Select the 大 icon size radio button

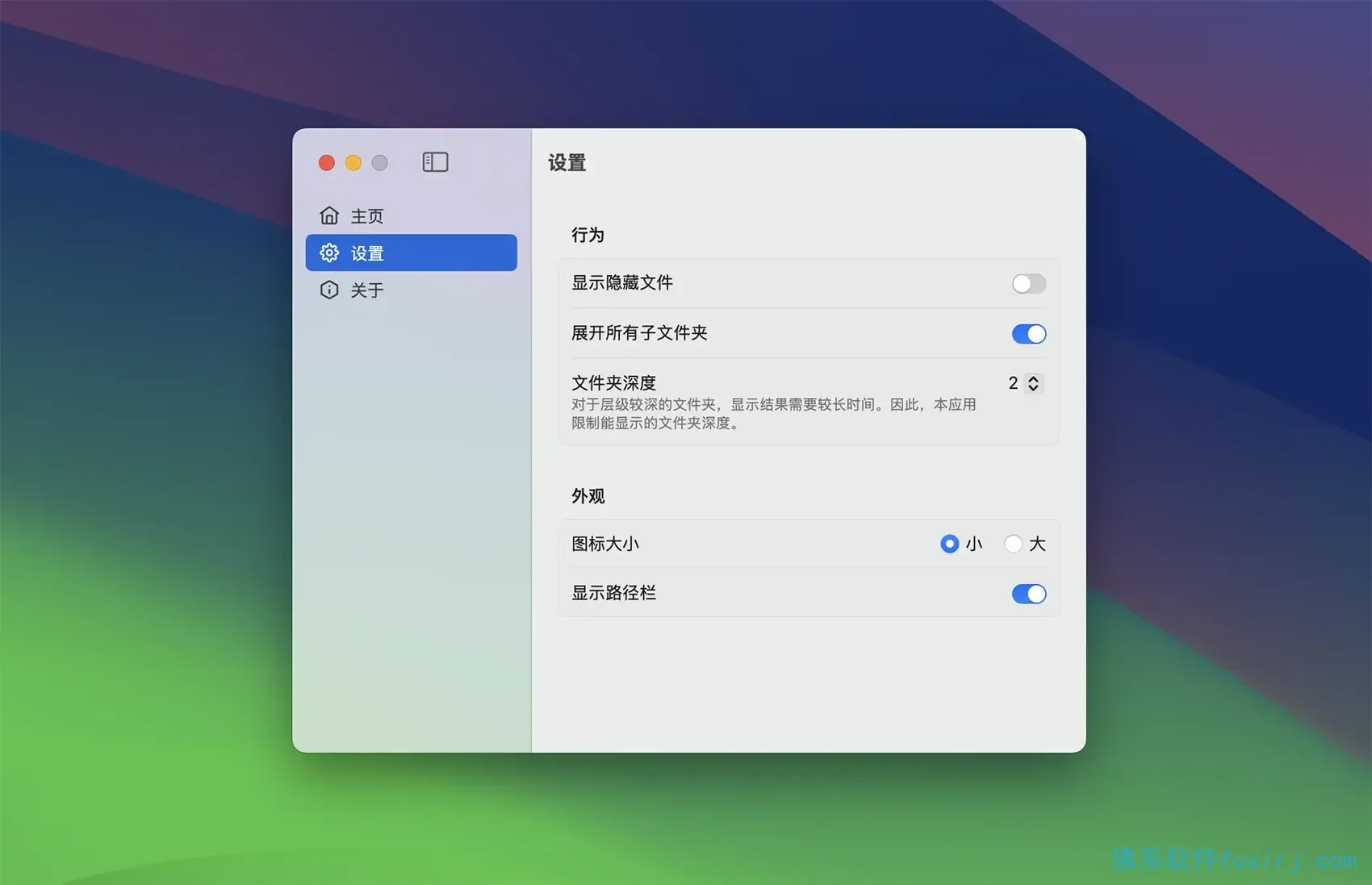1013,544
